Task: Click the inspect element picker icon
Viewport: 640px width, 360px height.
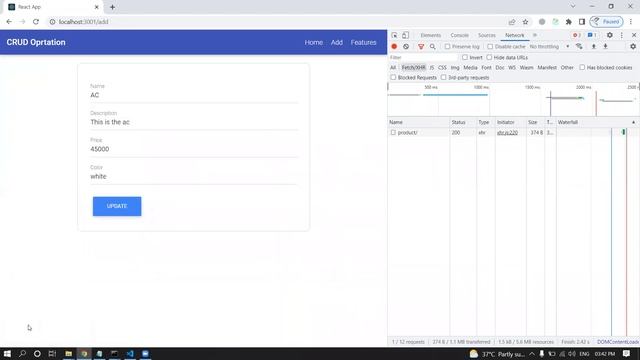Action: [x=394, y=35]
